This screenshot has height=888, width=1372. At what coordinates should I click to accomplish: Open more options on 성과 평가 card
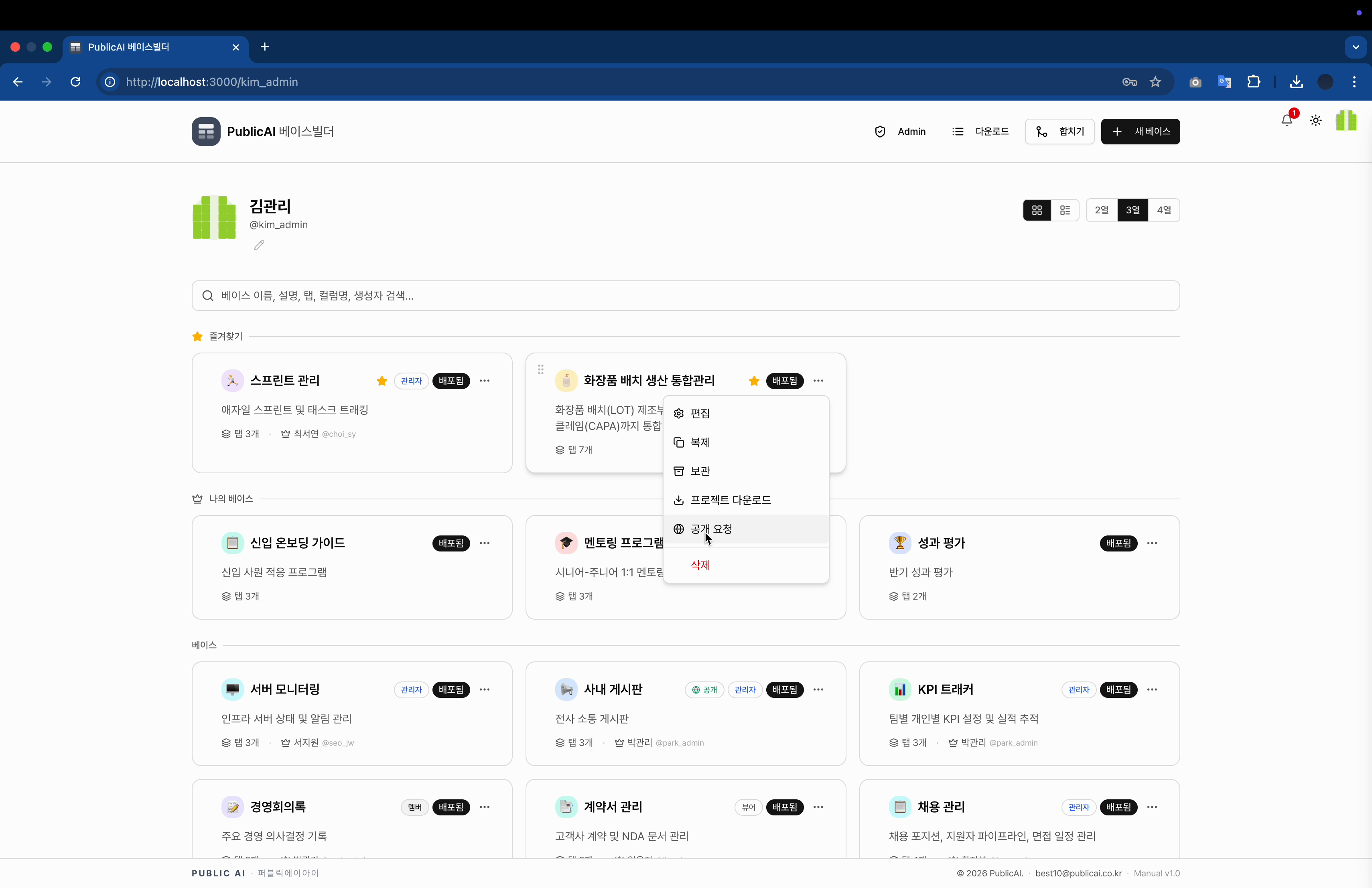coord(1153,543)
